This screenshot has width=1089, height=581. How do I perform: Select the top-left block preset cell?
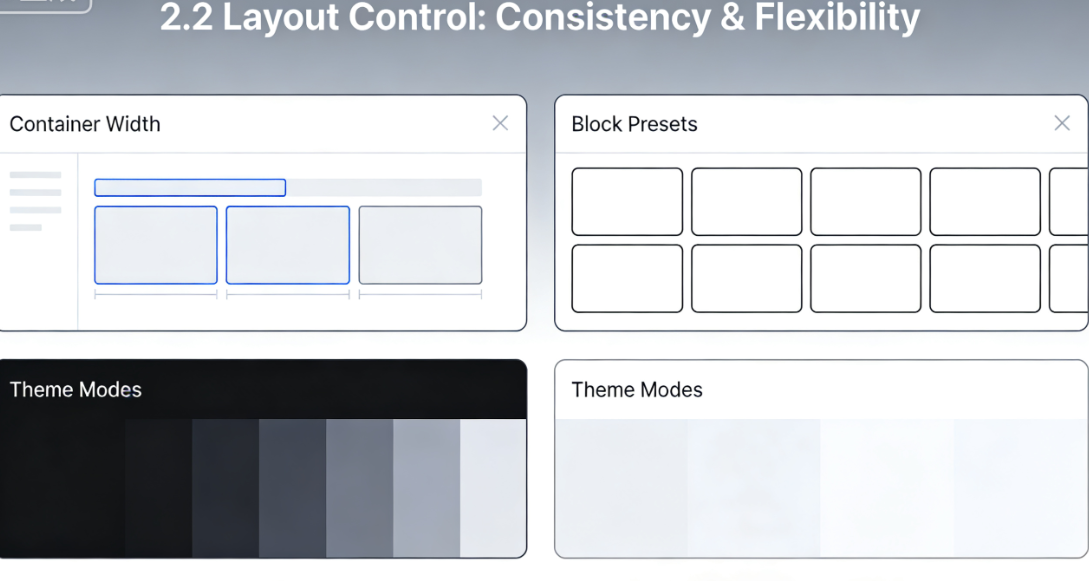pyautogui.click(x=626, y=201)
